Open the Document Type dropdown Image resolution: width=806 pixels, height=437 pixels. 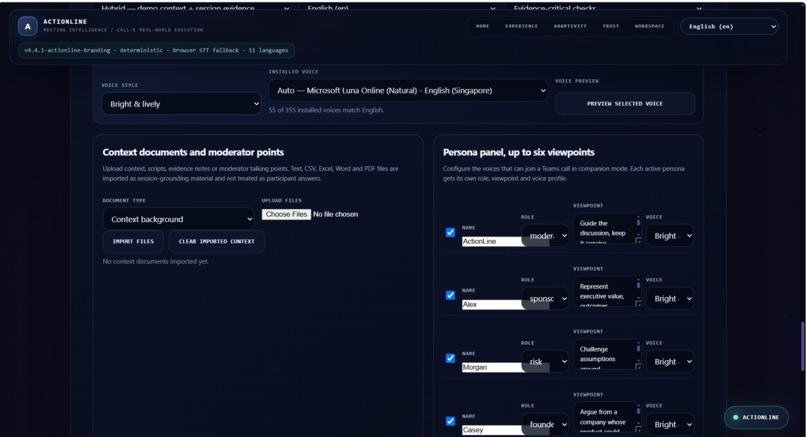178,219
